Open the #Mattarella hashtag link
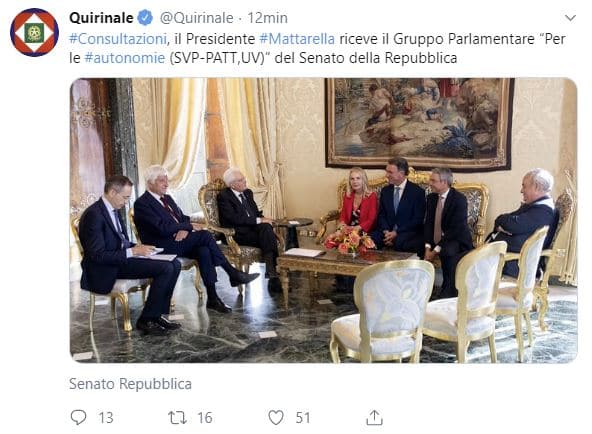 click(297, 39)
